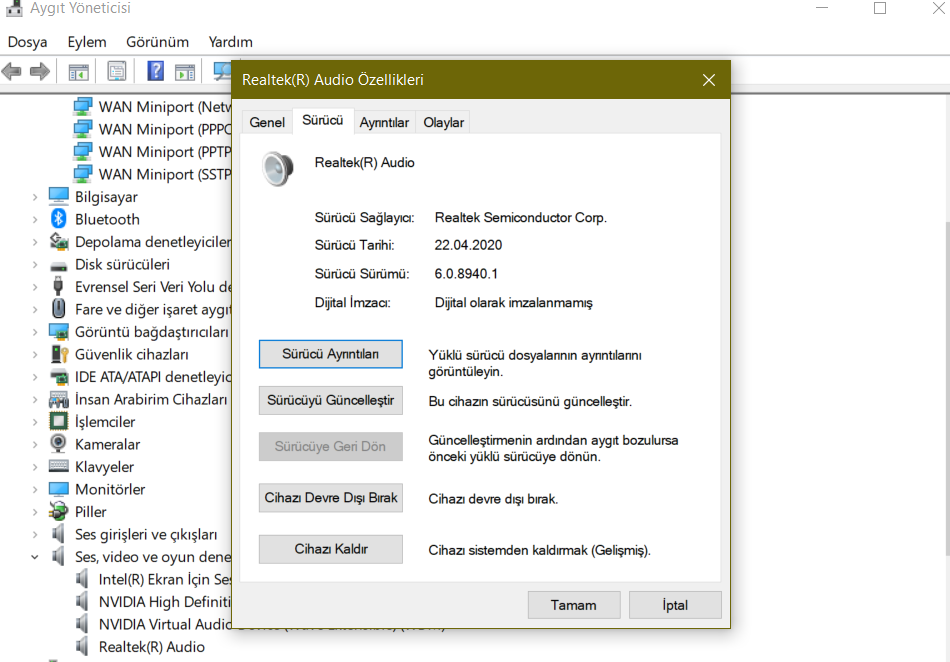Click the Kameralar webcam icon
950x662 pixels.
[x=58, y=444]
